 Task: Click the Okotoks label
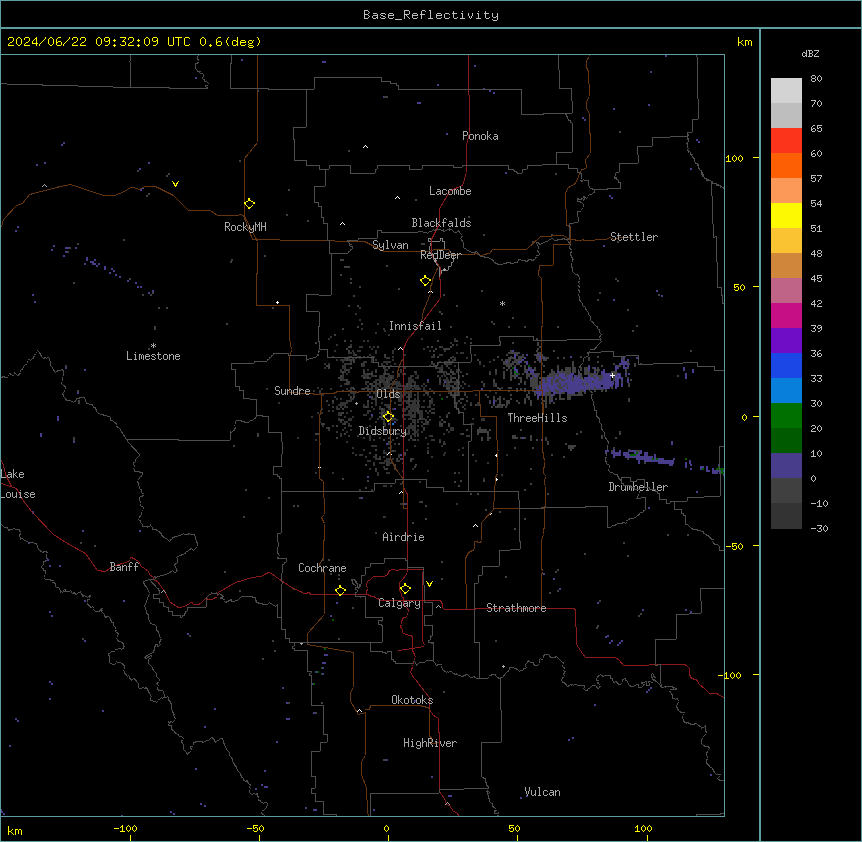[412, 700]
